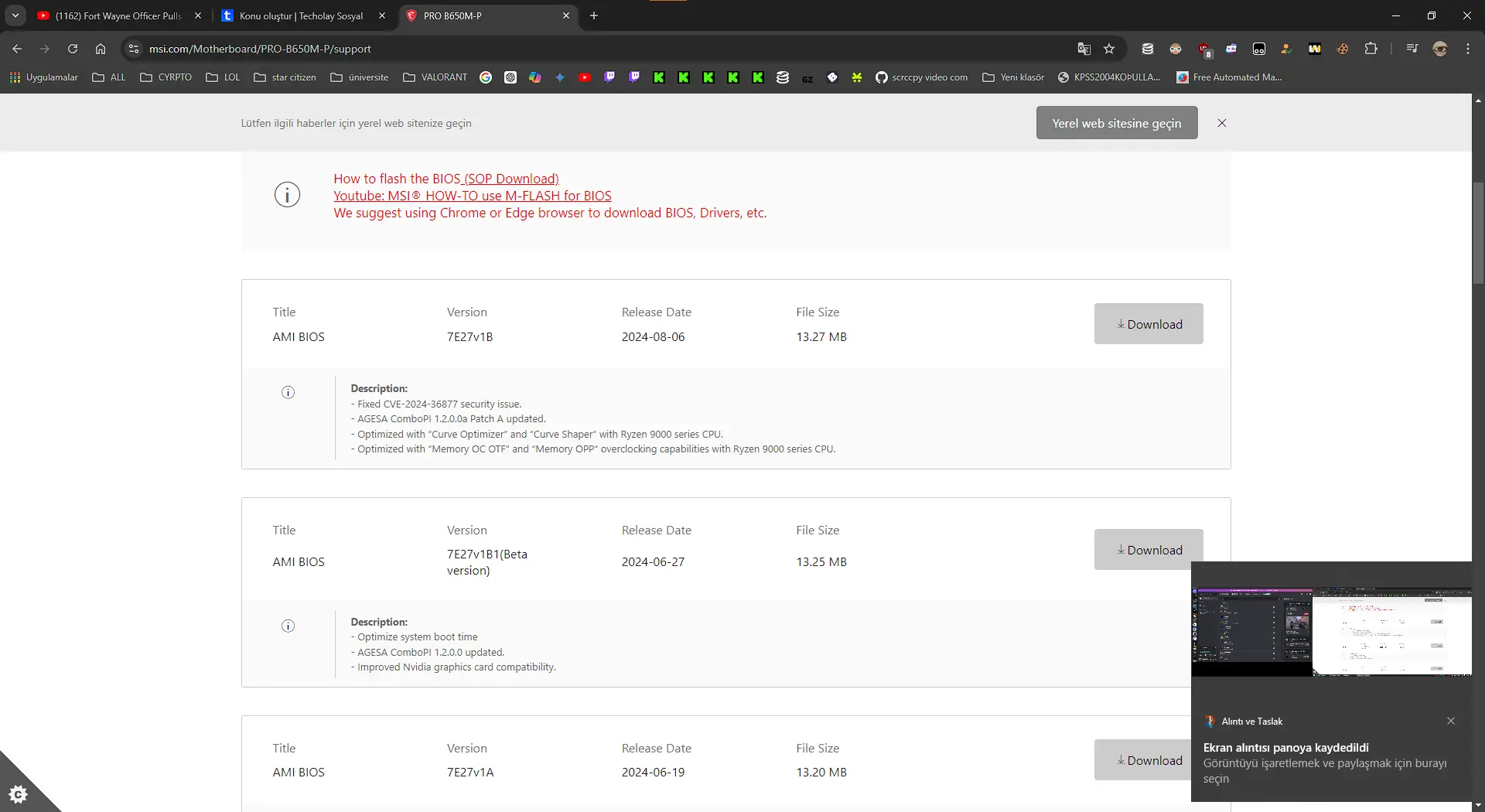Open the Uygulamalar apps shortcut
The image size is (1485, 812).
click(44, 77)
